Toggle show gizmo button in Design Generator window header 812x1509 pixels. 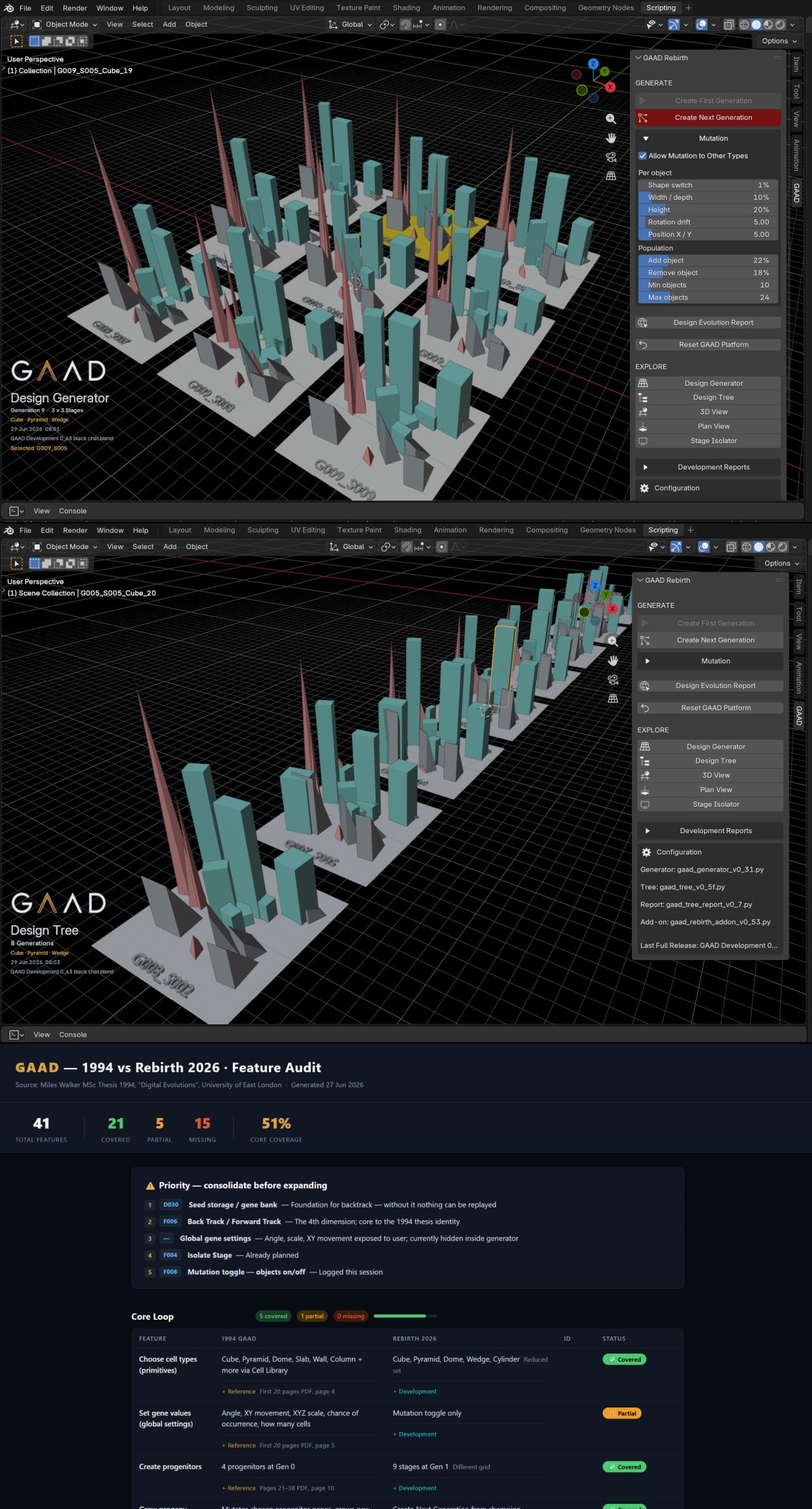coord(674,25)
